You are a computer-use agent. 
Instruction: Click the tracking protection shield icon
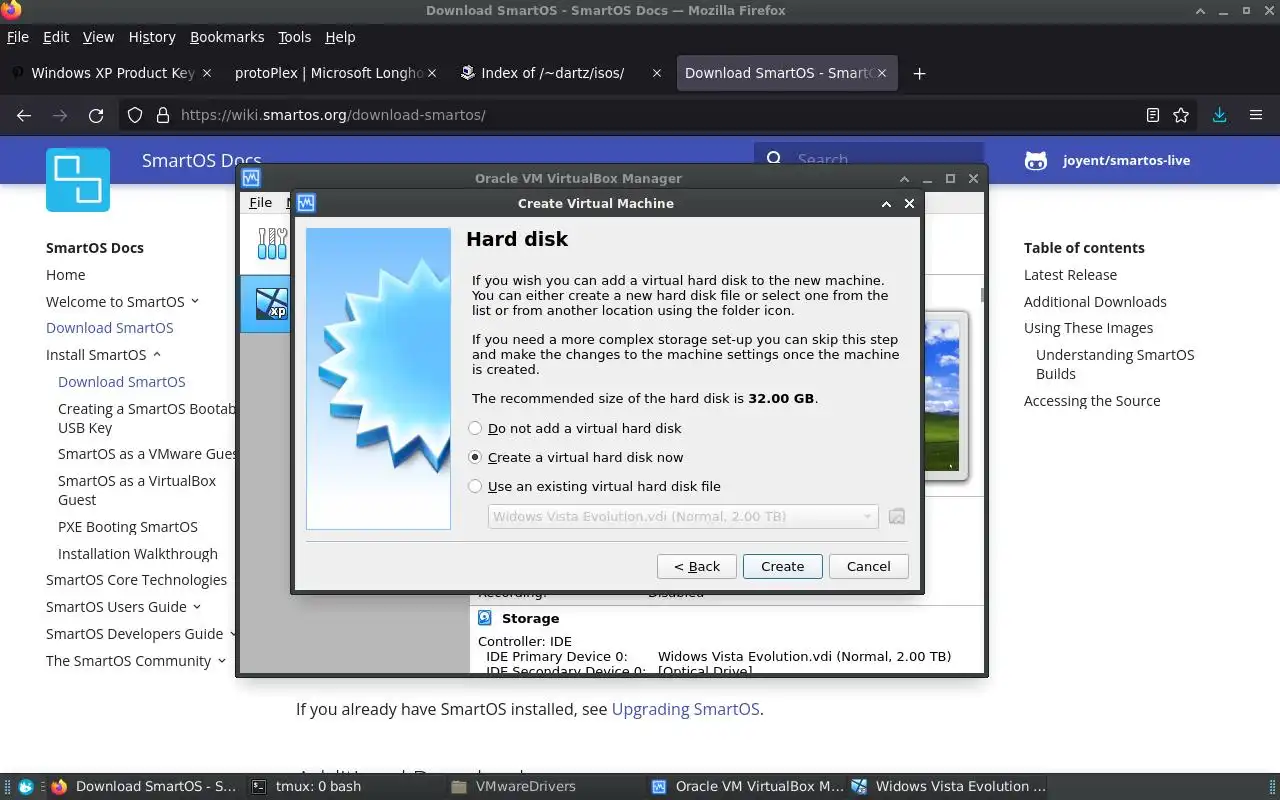135,115
